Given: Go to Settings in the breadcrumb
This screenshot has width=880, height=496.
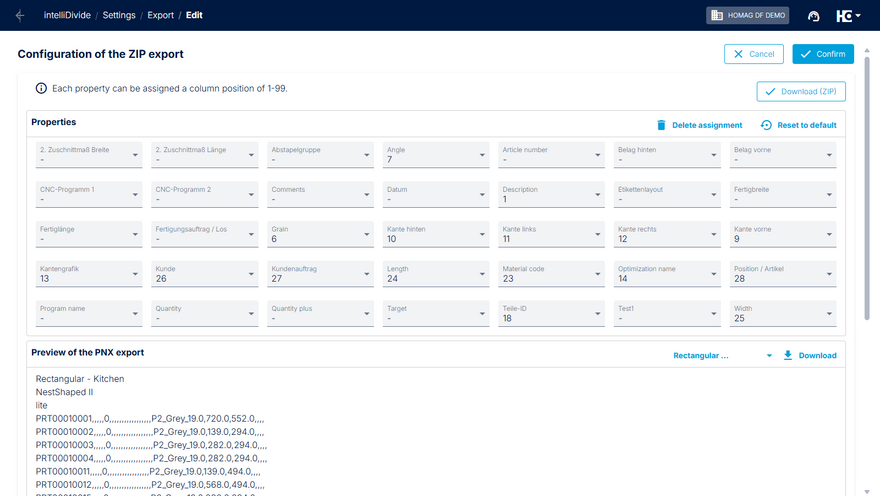Looking at the screenshot, I should coord(119,15).
